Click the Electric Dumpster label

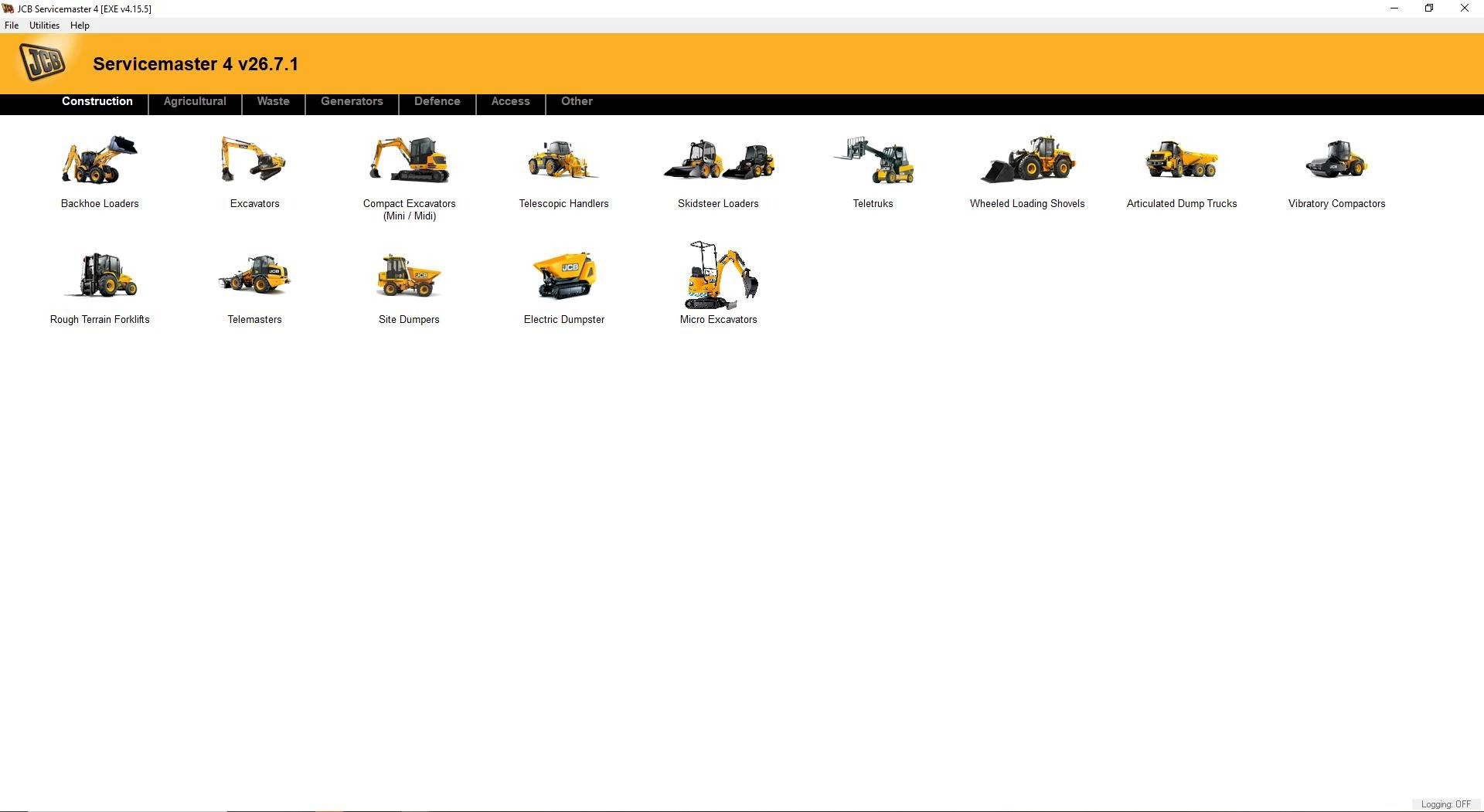(x=564, y=320)
